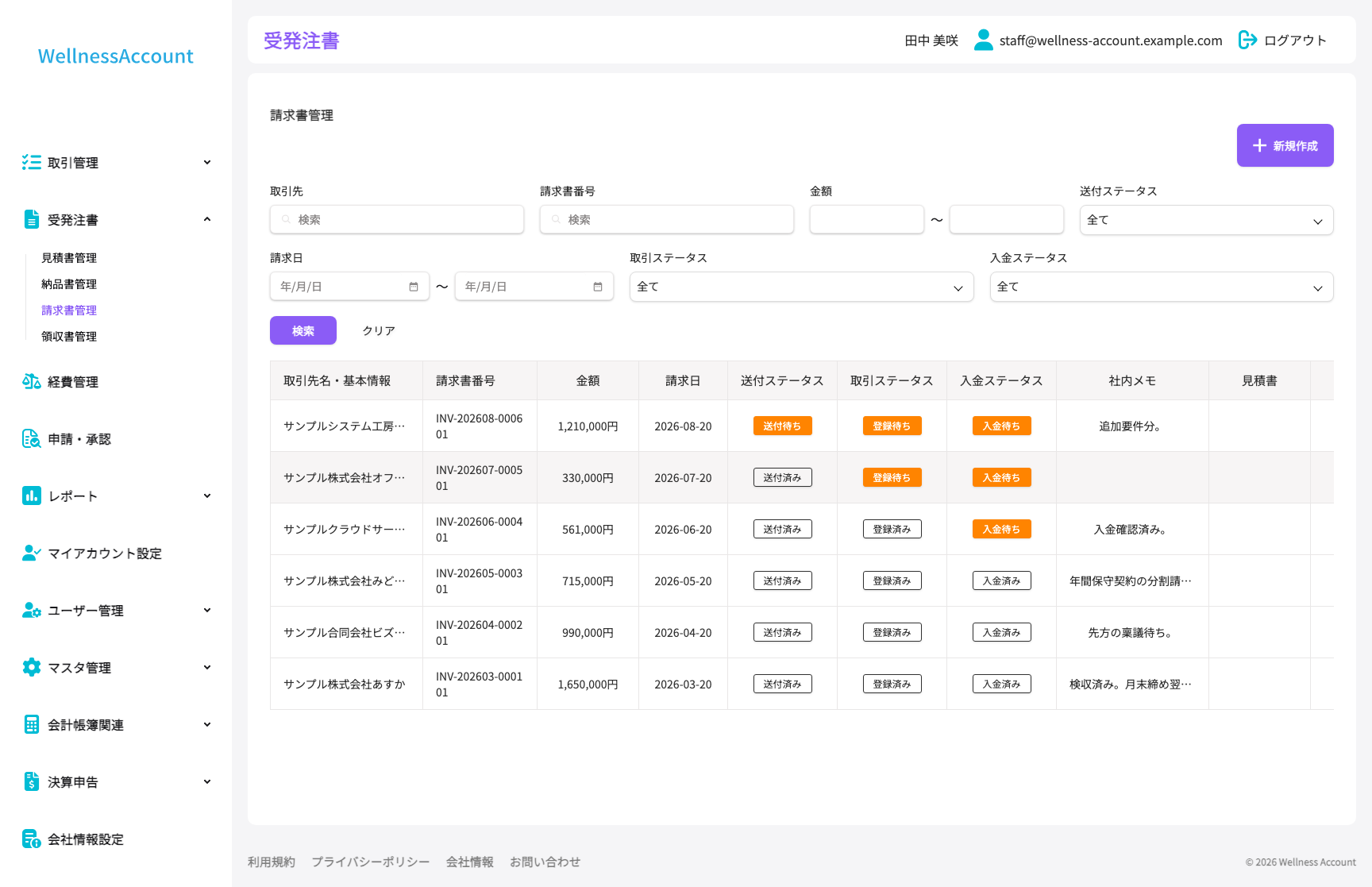Click the WellnessAccount logo
Image resolution: width=1372 pixels, height=887 pixels.
pyautogui.click(x=116, y=56)
